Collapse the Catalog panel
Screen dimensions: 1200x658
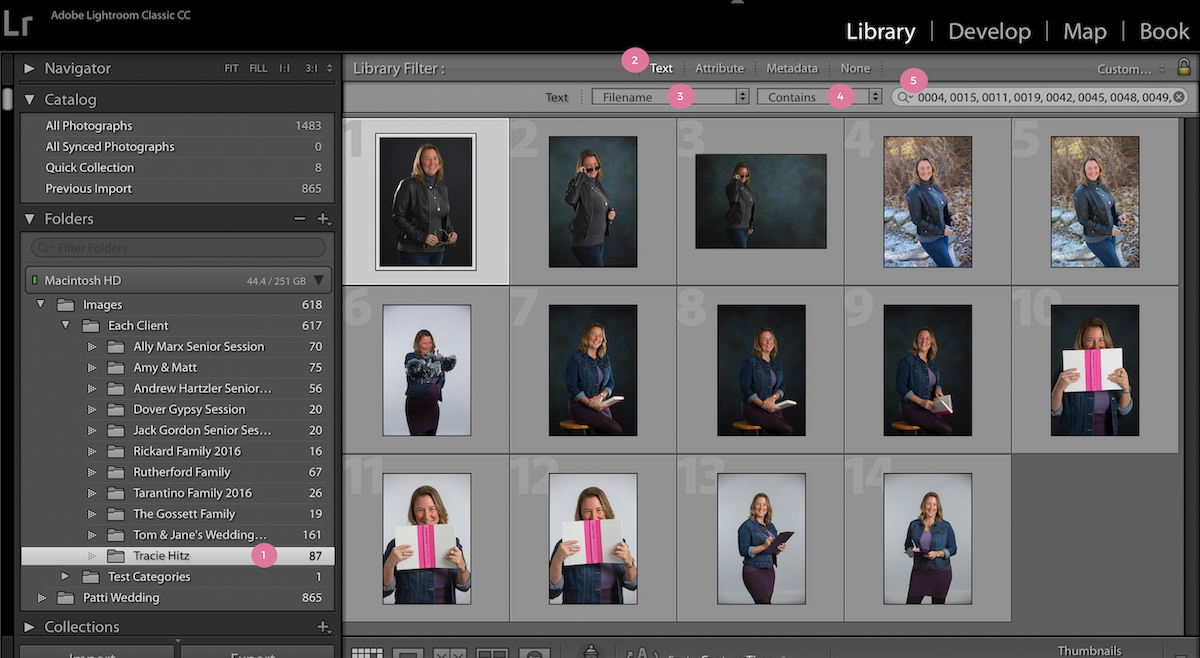[29, 100]
